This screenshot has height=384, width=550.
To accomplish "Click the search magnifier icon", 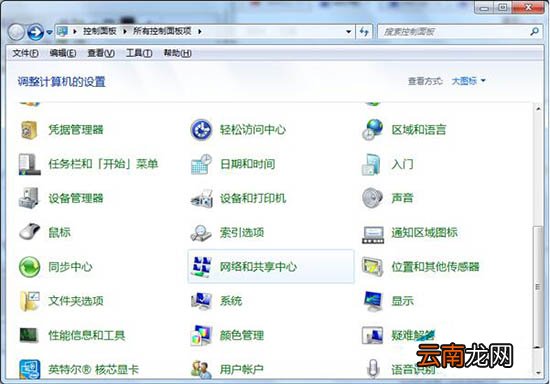I will [535, 32].
